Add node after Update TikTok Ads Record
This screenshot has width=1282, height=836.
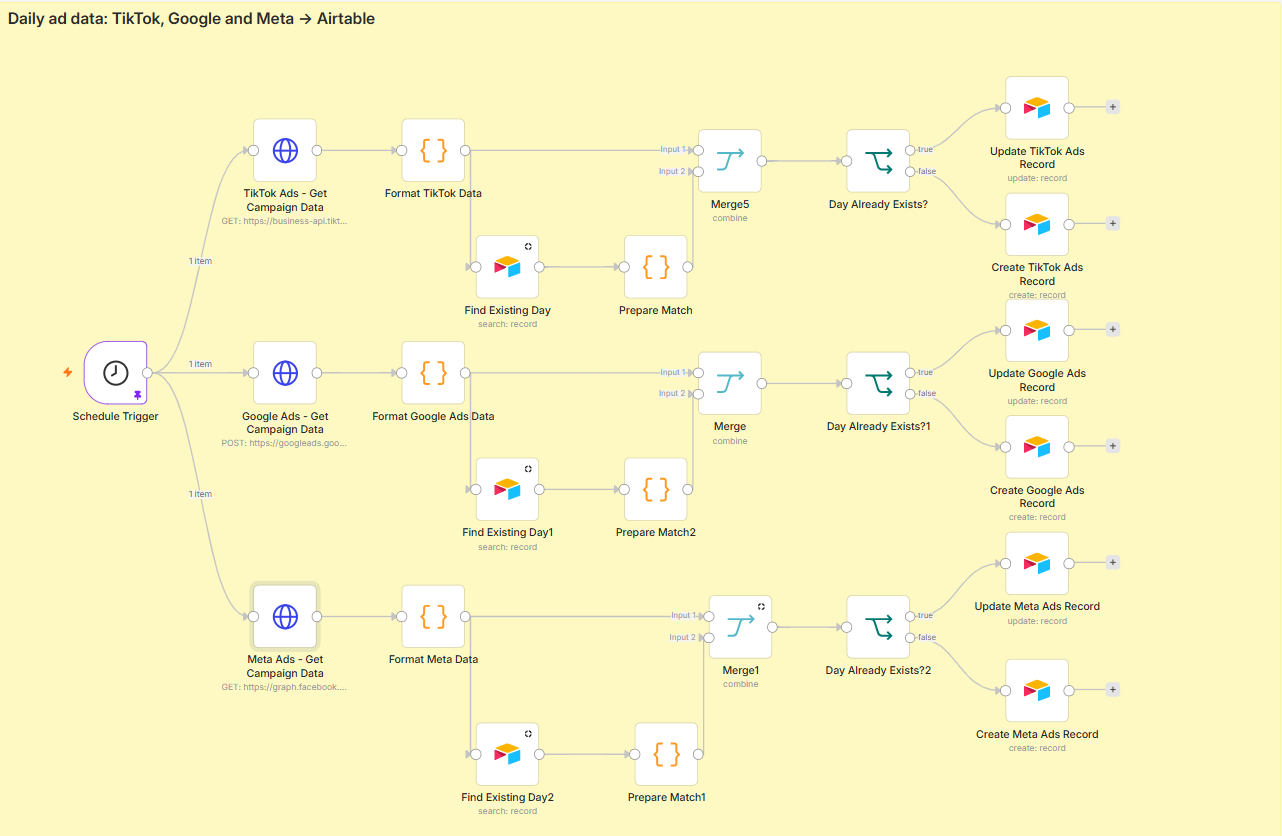1113,107
